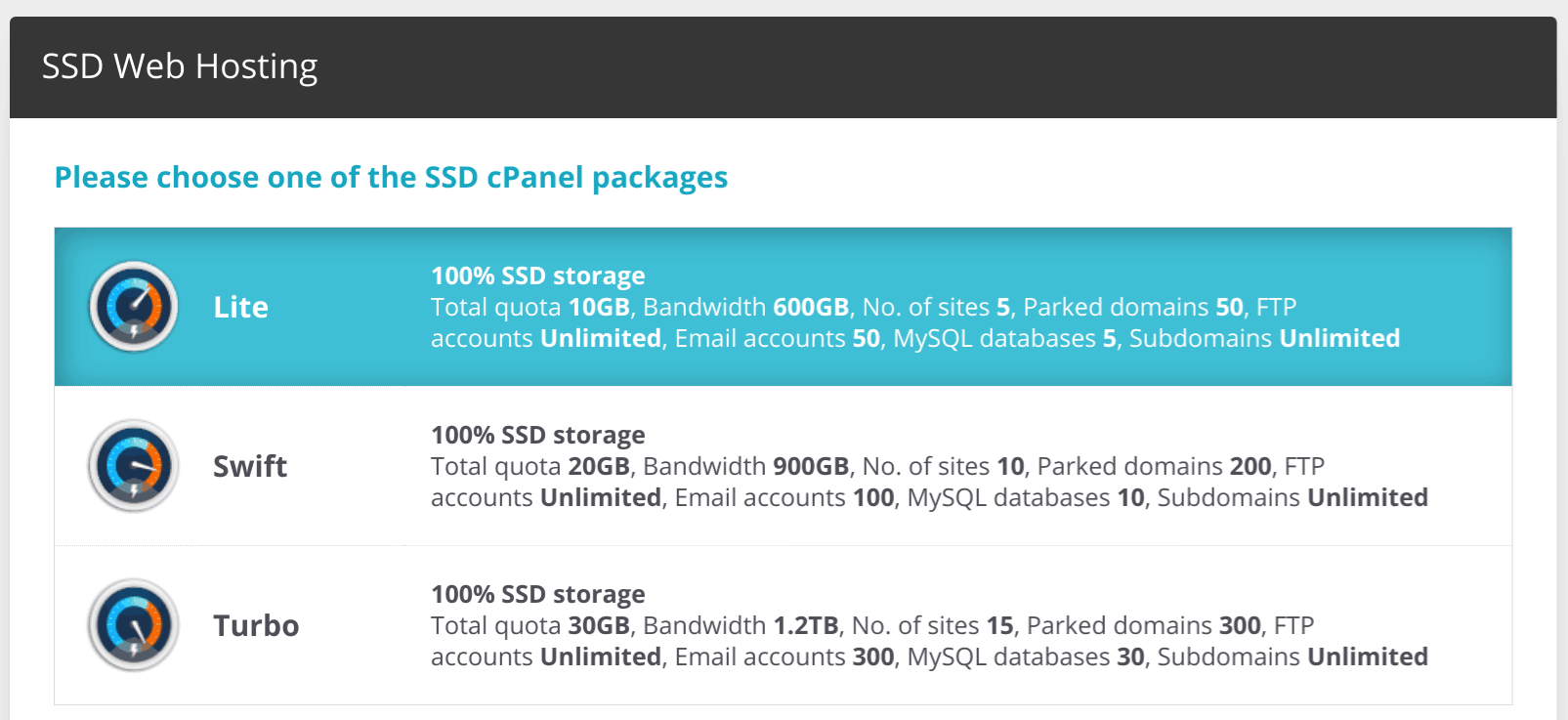Pick the package with Total quota 20GB
Image resolution: width=1568 pixels, height=720 pixels.
click(x=783, y=466)
